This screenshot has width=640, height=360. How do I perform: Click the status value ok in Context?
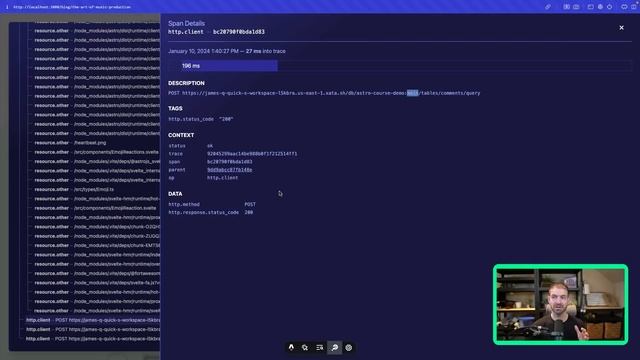click(x=210, y=146)
